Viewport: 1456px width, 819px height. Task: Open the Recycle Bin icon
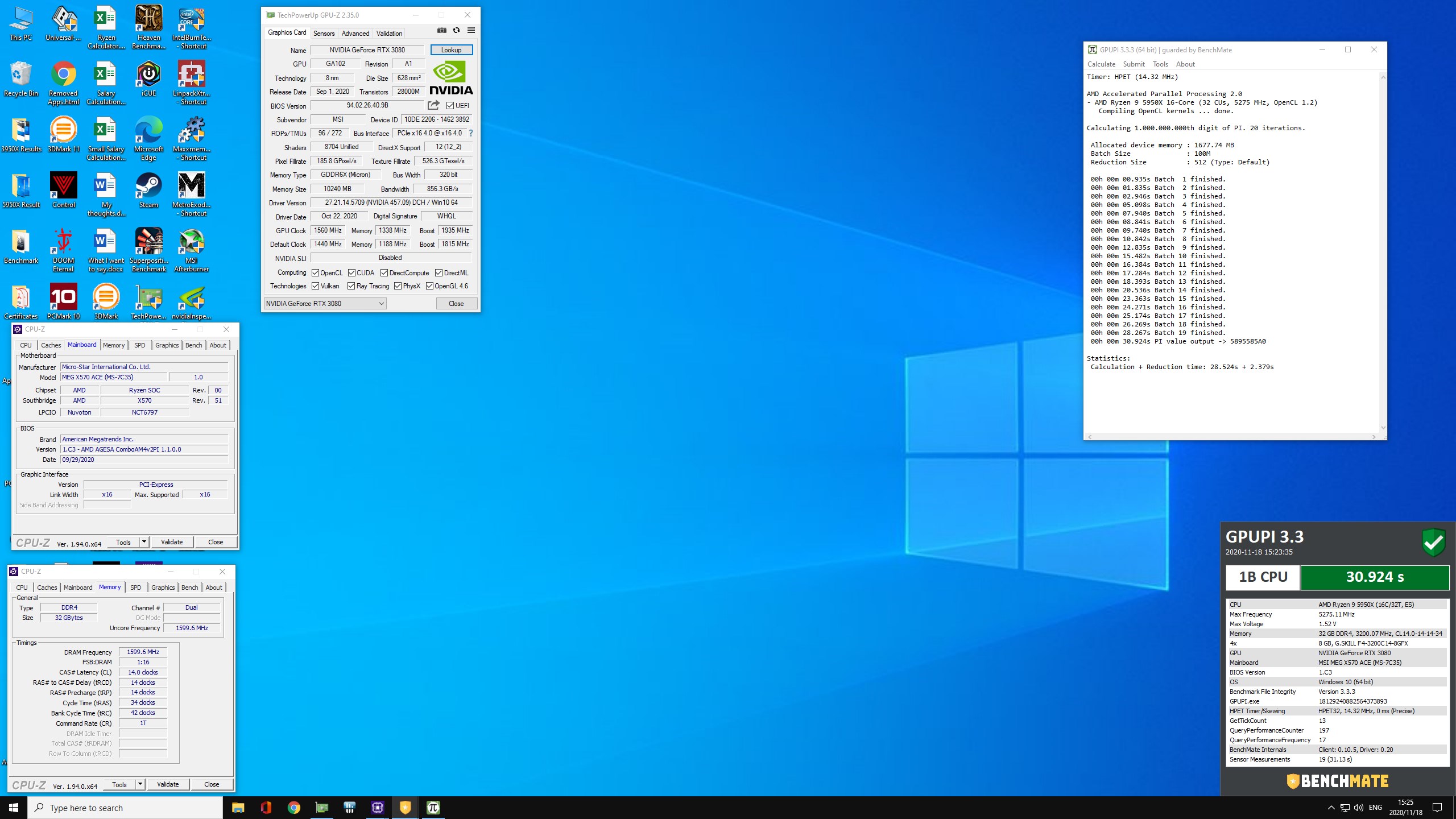click(x=21, y=78)
